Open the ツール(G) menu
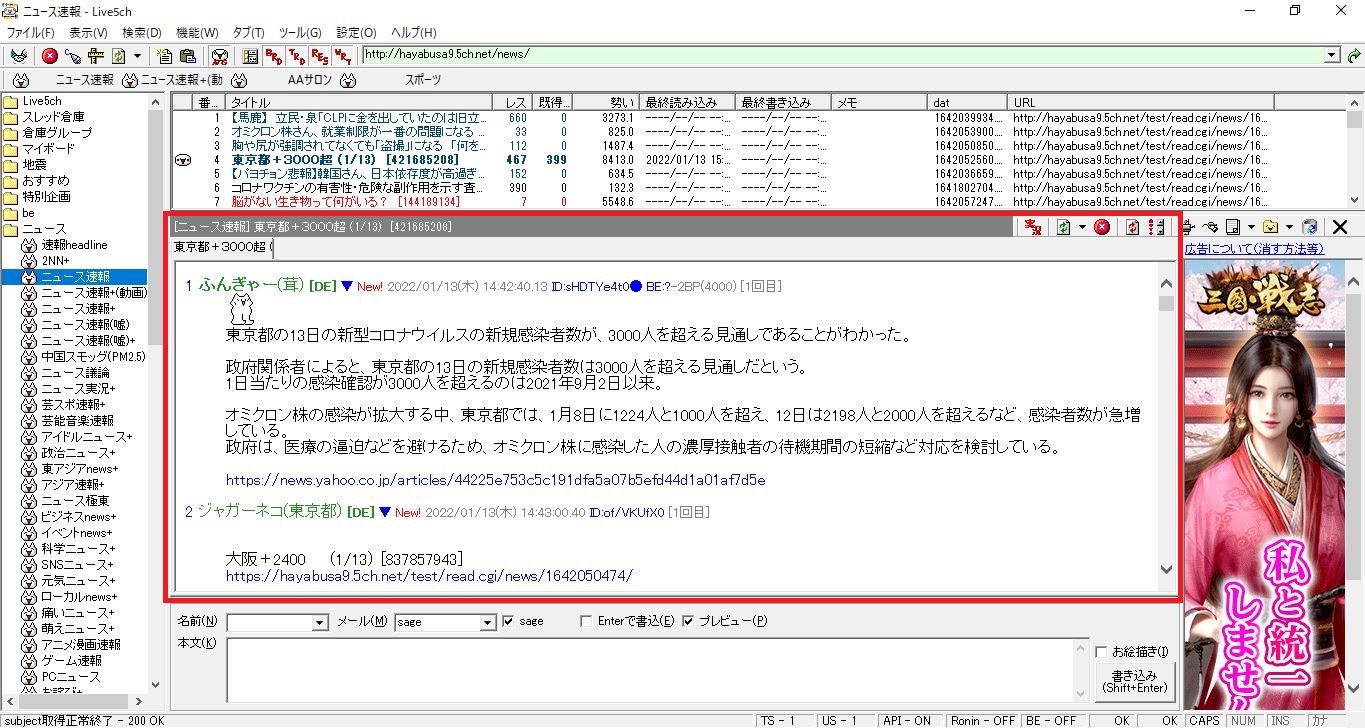Image resolution: width=1365 pixels, height=728 pixels. 299,33
